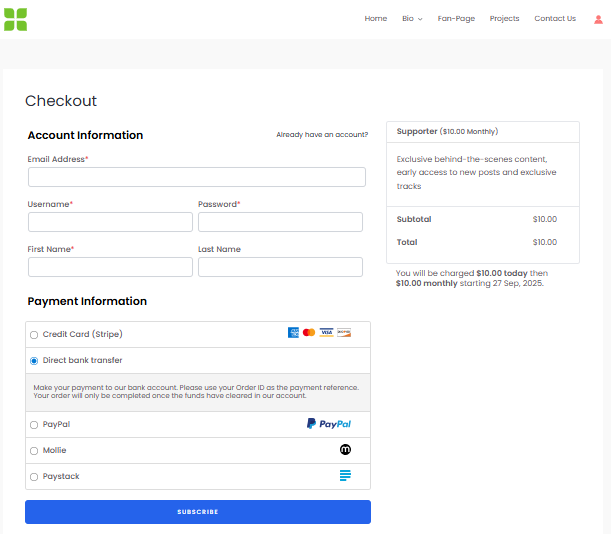Click the plan description text

(476, 172)
